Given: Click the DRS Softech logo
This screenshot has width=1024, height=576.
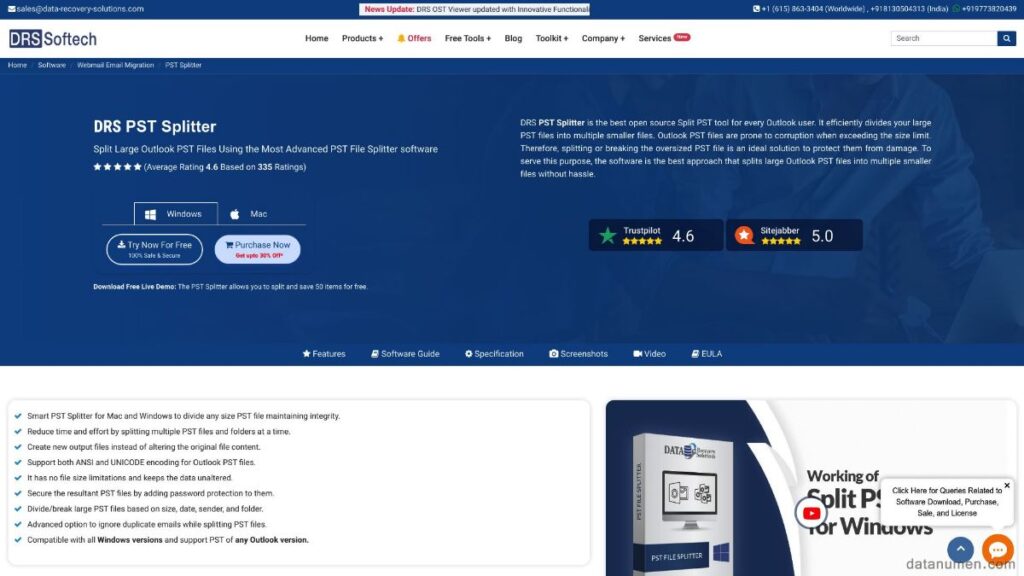Looking at the screenshot, I should (x=53, y=38).
